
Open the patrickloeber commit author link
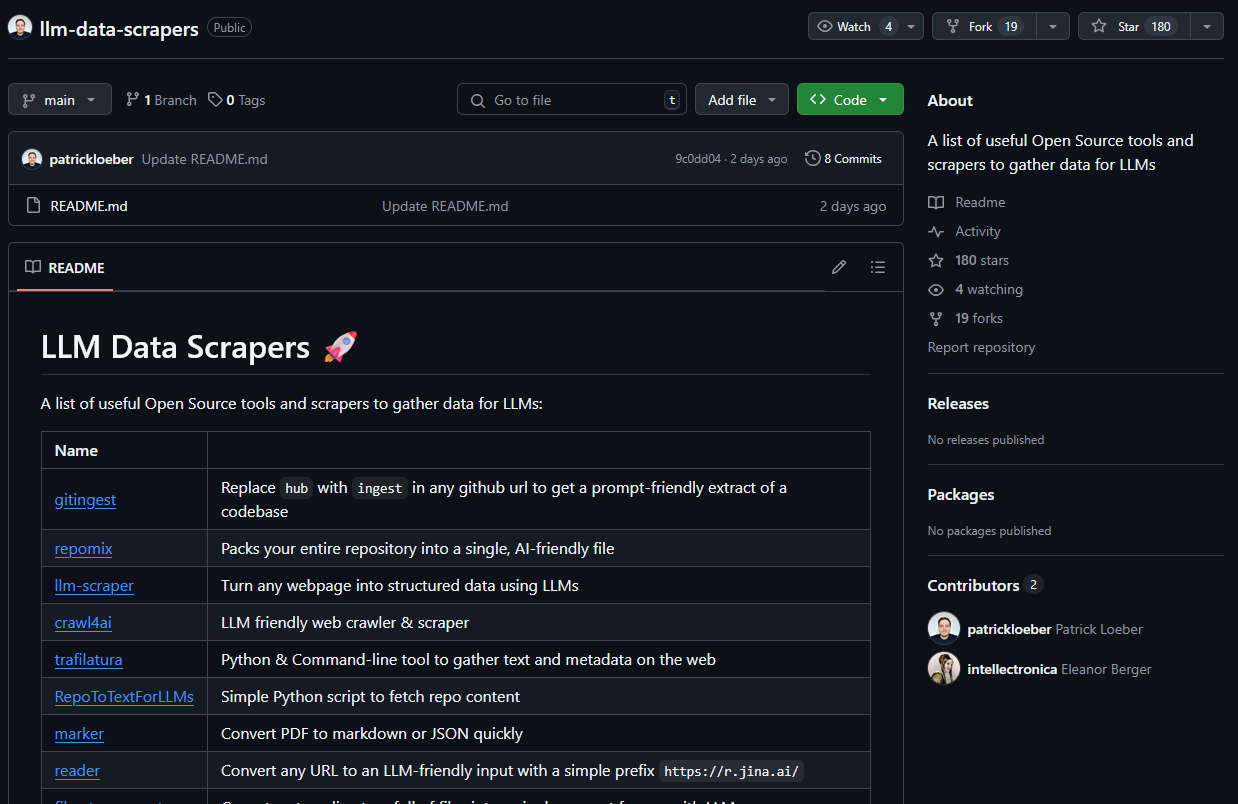pos(91,159)
